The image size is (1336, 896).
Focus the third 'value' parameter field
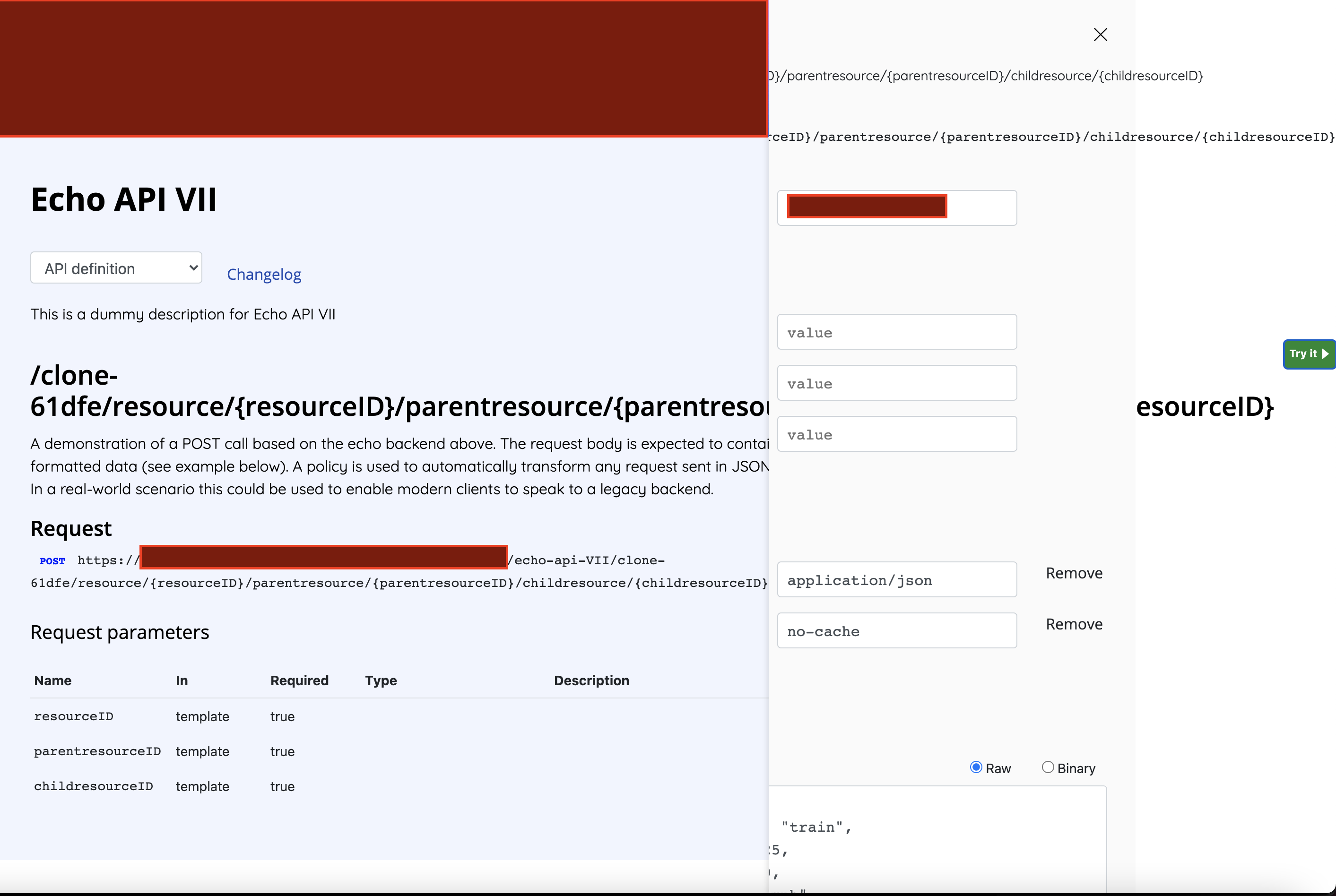(x=897, y=434)
